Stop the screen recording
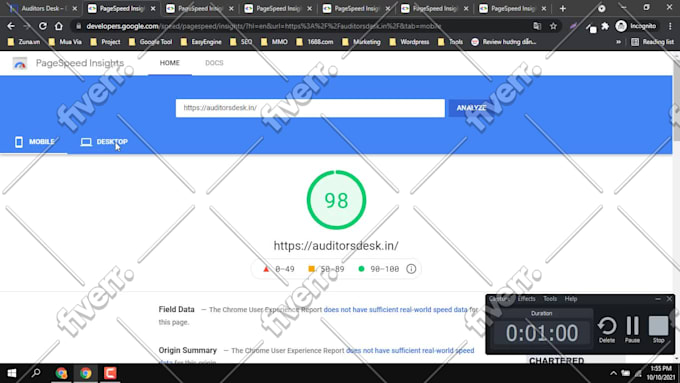The image size is (680, 383). coord(658,330)
